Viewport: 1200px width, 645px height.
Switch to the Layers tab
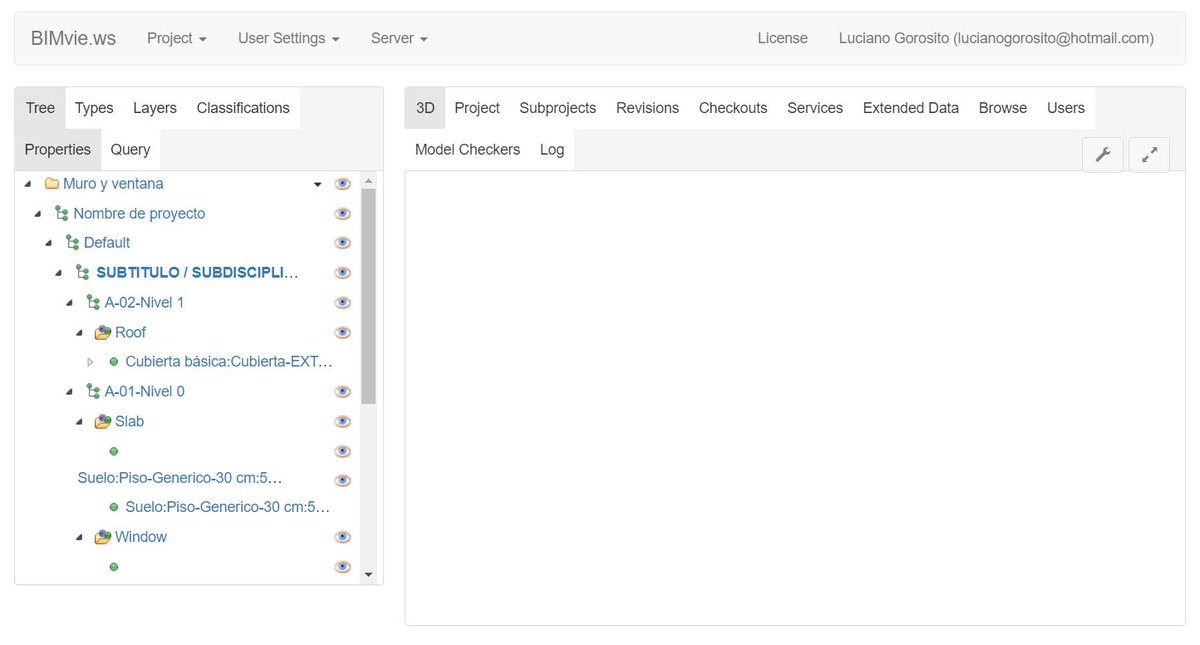pos(155,108)
